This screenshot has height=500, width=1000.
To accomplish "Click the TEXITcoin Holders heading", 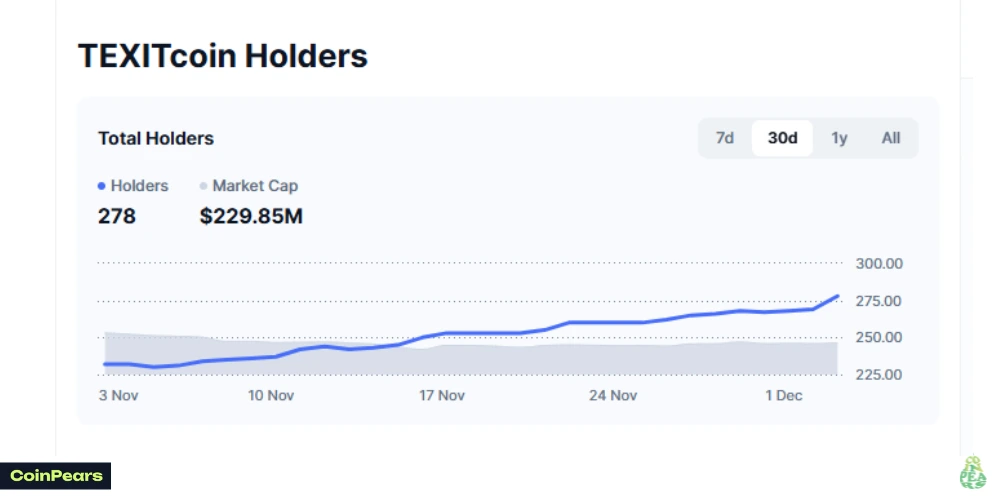I will pyautogui.click(x=223, y=56).
